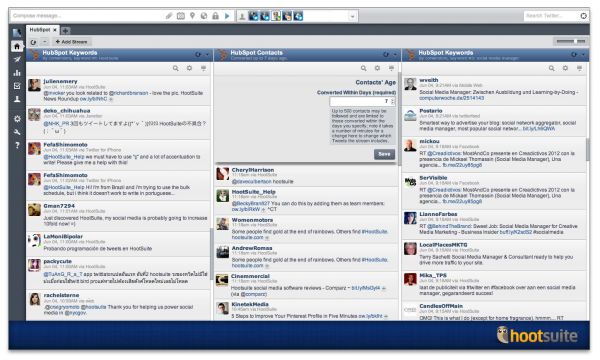Viewport: 600px width, 360px height.
Task: Search within the HubSpot Contacts stream
Action: (364, 68)
